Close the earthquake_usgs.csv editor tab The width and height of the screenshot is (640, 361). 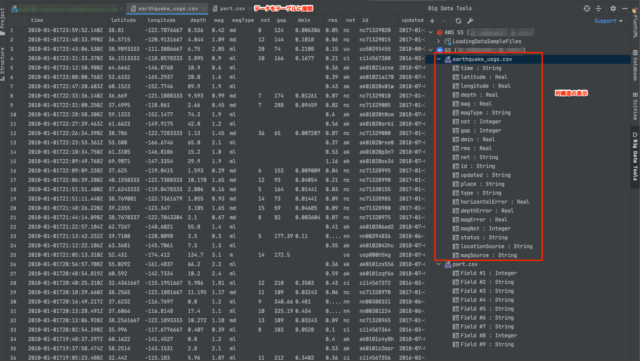click(203, 8)
